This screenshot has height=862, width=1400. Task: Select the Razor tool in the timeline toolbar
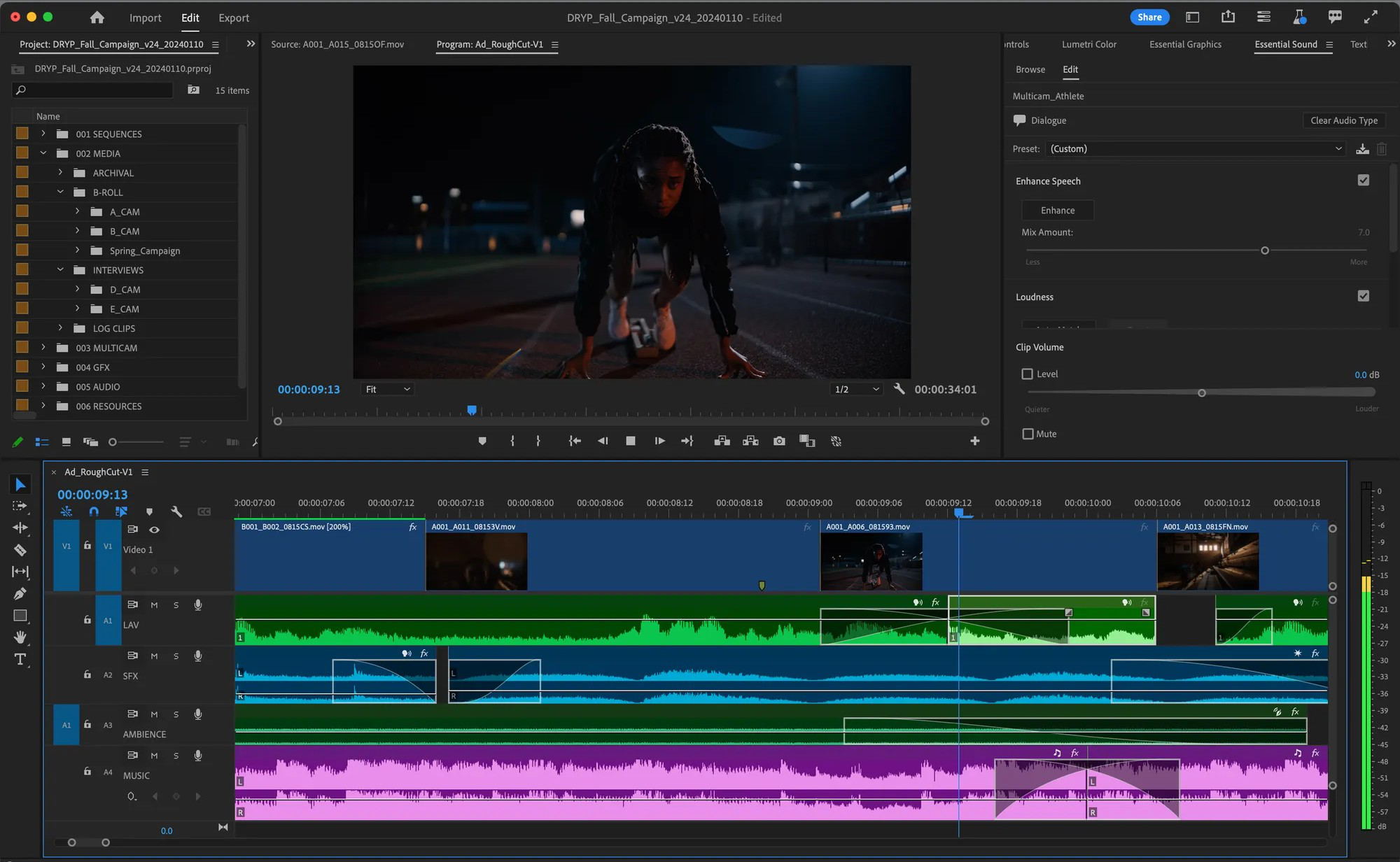[20, 550]
